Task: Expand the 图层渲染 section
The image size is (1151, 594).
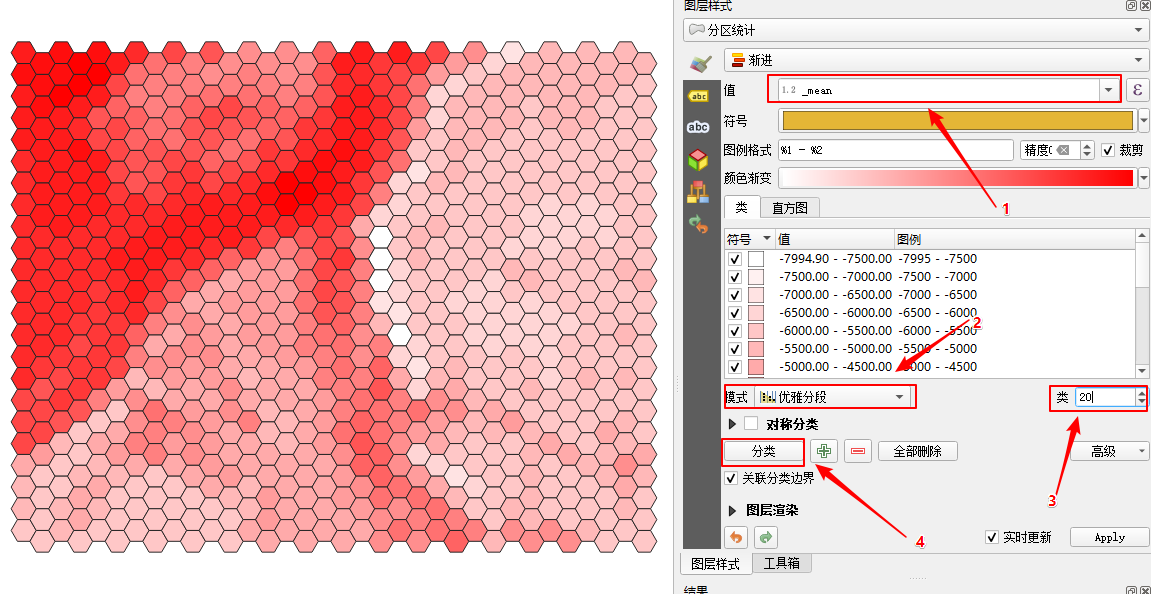Action: (732, 510)
